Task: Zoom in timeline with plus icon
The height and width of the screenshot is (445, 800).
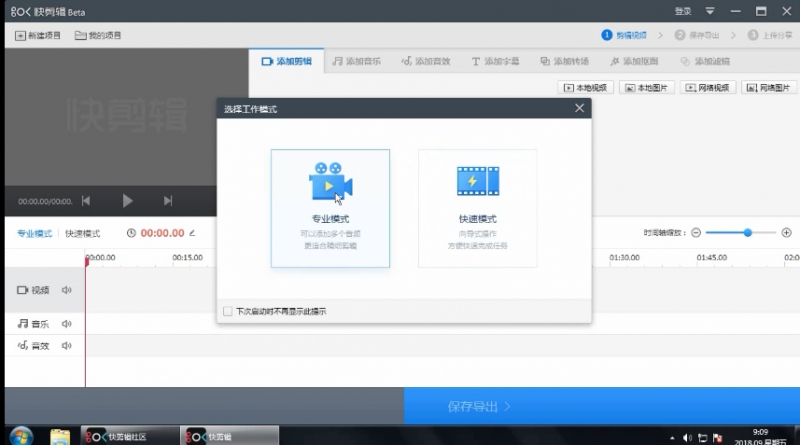Action: coord(786,233)
